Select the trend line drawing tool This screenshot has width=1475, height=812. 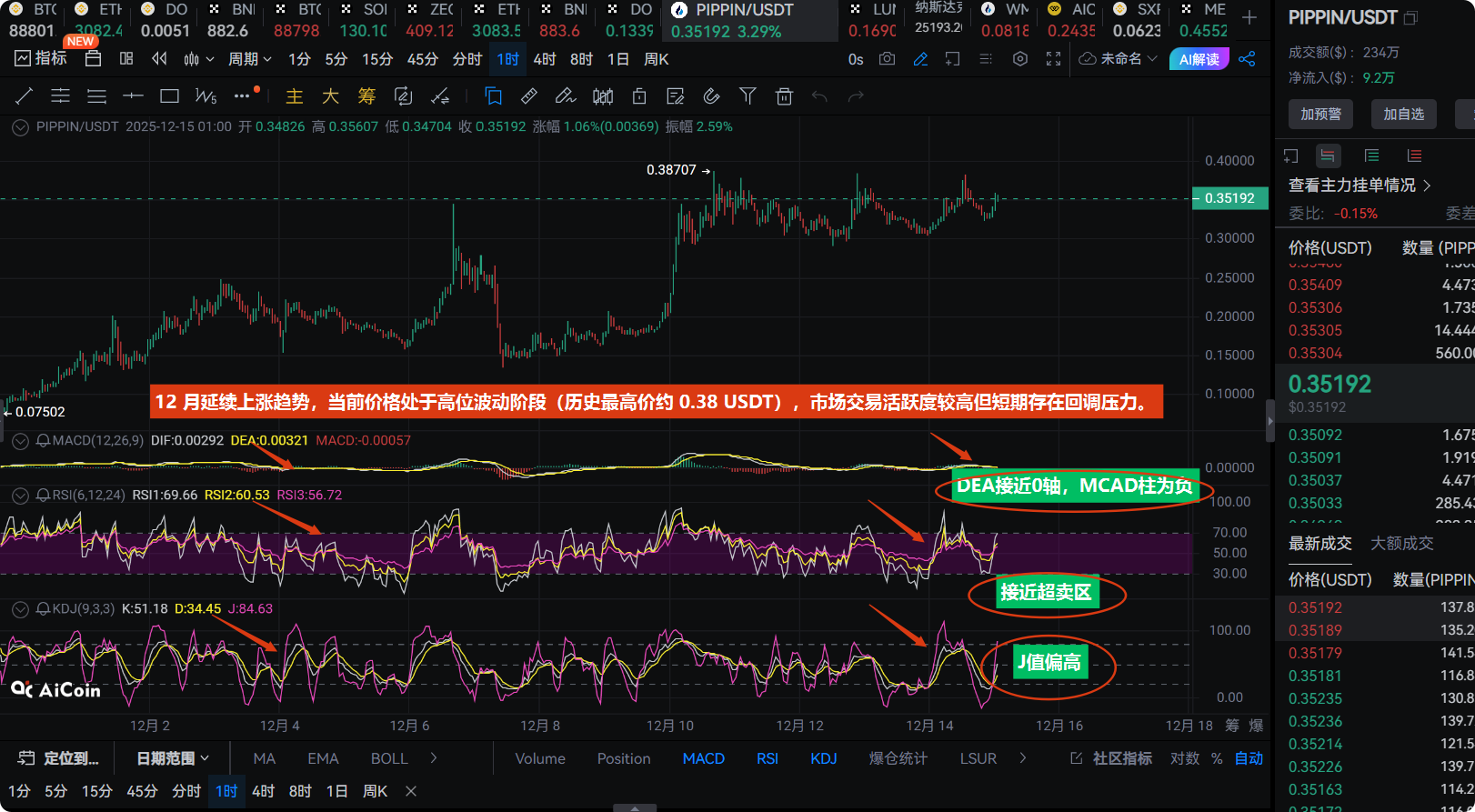click(25, 96)
